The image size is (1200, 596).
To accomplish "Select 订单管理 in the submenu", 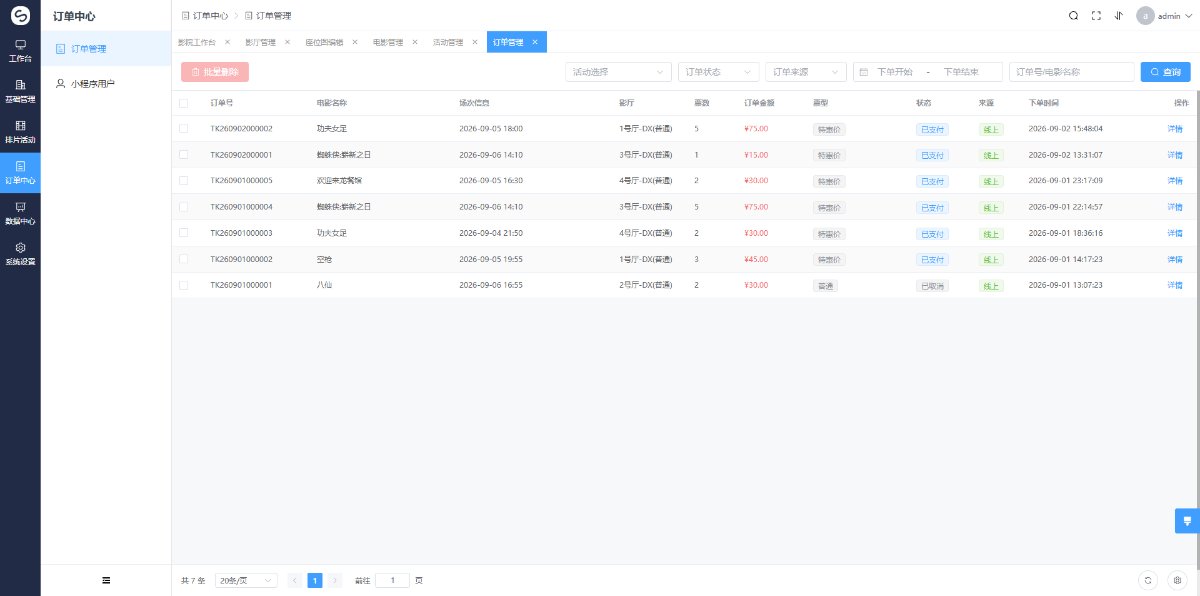I will (x=106, y=48).
